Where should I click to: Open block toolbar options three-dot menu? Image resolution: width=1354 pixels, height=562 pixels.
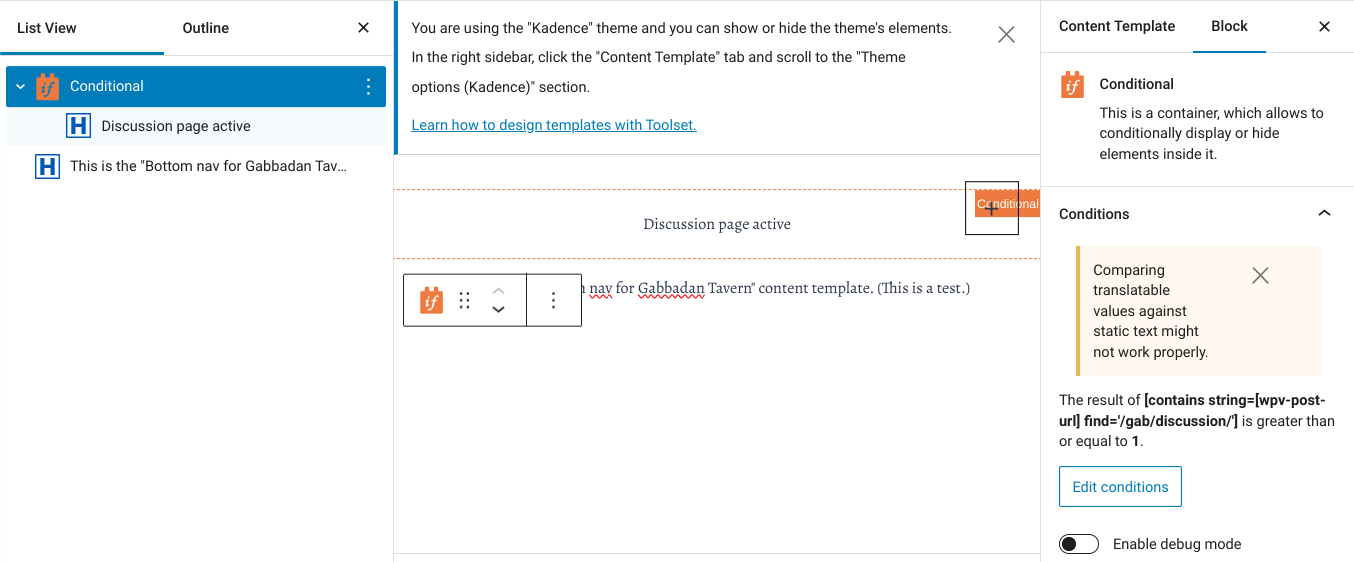tap(554, 300)
